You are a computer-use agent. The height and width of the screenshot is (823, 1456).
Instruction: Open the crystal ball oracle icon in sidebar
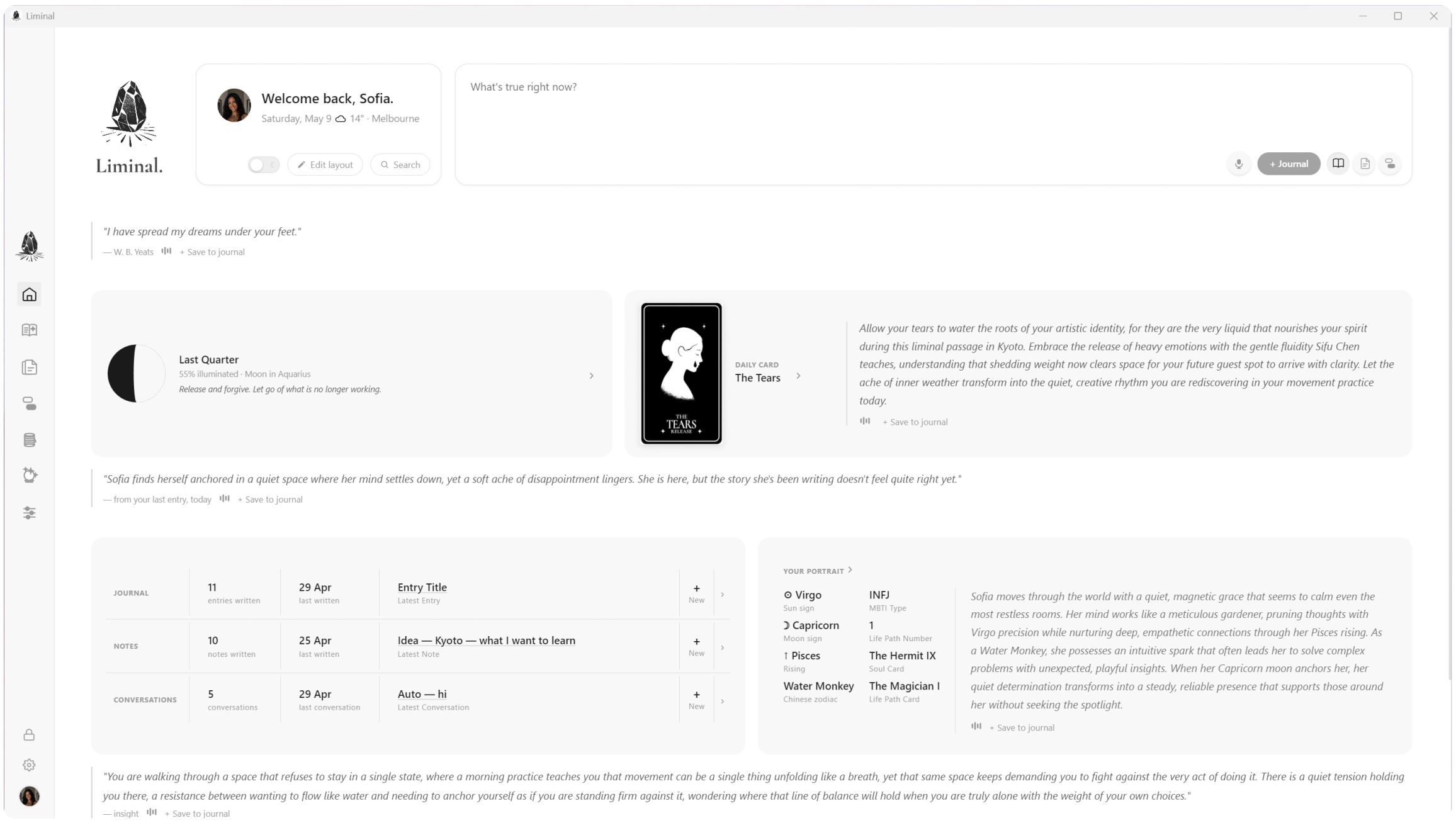coord(29,475)
